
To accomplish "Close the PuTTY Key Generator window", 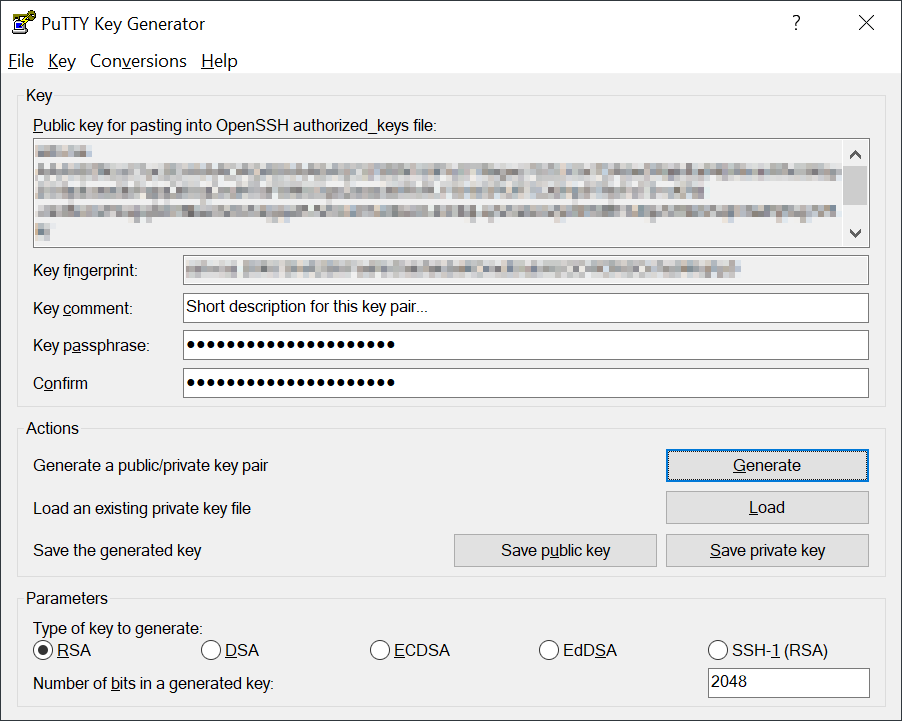I will [866, 23].
